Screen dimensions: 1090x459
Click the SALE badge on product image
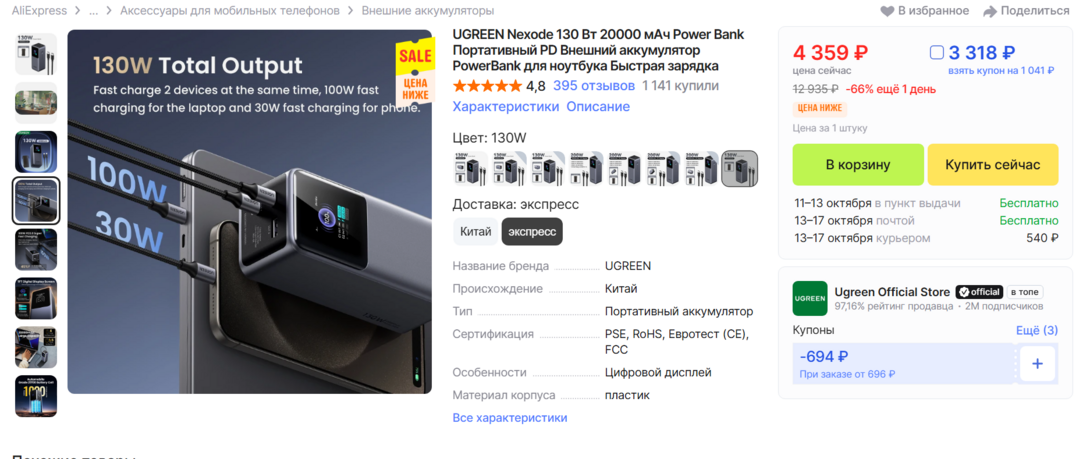click(415, 70)
